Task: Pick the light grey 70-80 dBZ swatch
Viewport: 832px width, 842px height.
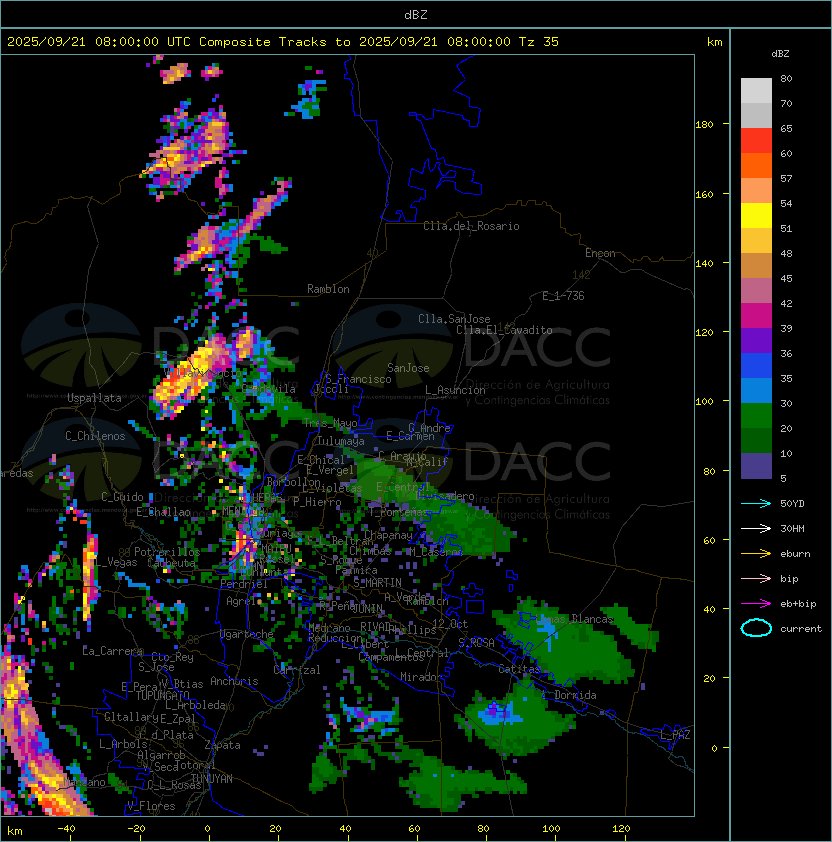Action: click(756, 90)
